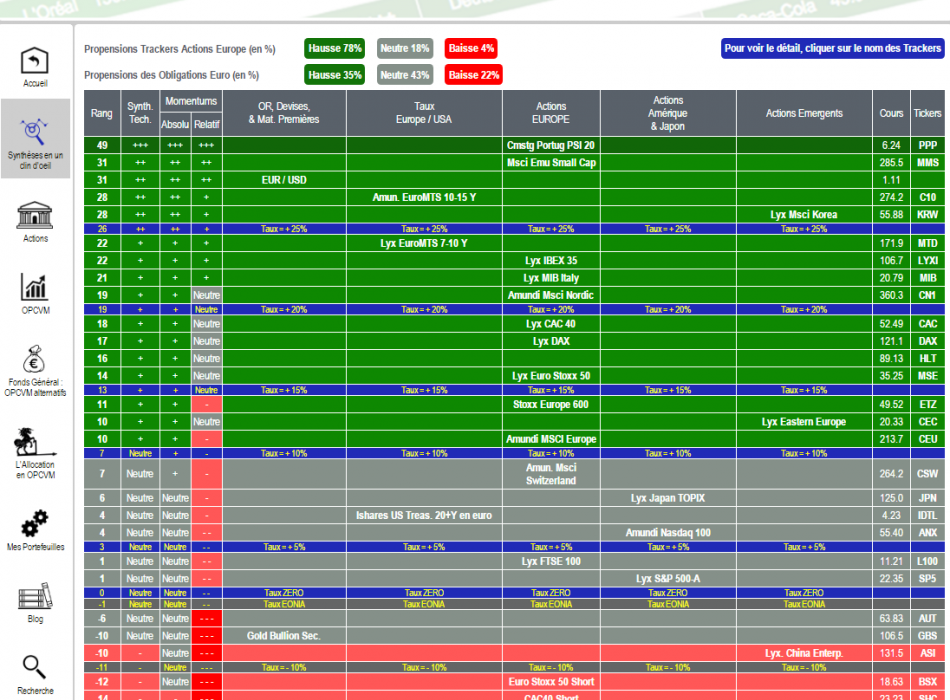The image size is (950, 700).
Task: Open Lyx EuroMTS 7-10 Y tracker
Action: point(424,243)
